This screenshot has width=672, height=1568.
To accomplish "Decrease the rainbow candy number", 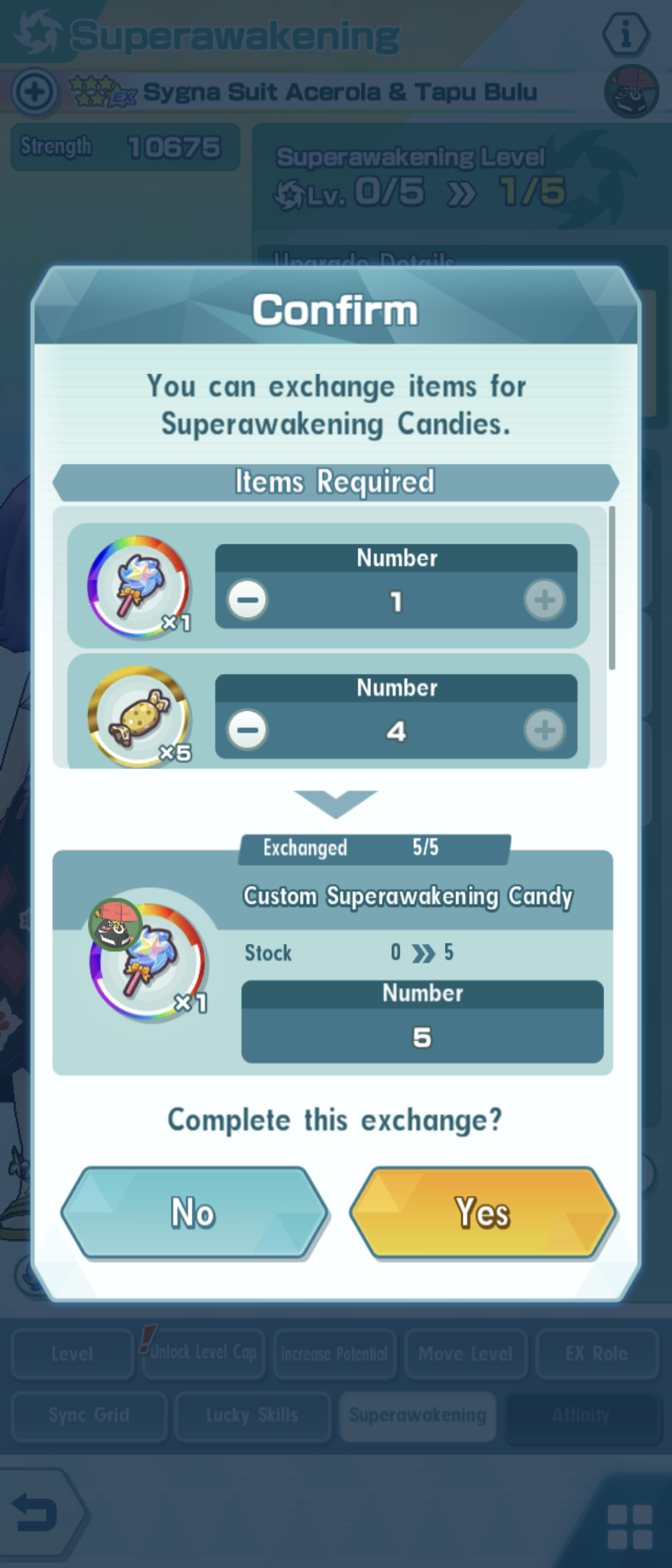I will point(248,600).
